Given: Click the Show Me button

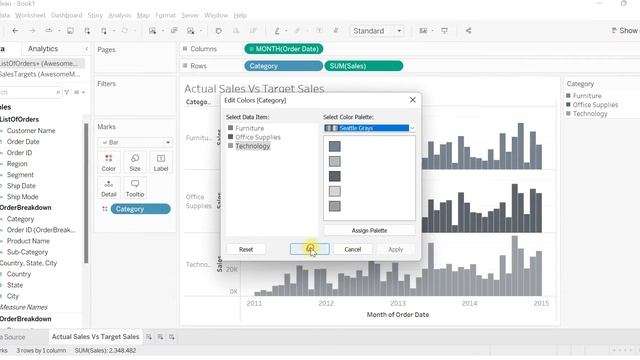Looking at the screenshot, I should pyautogui.click(x=624, y=31).
